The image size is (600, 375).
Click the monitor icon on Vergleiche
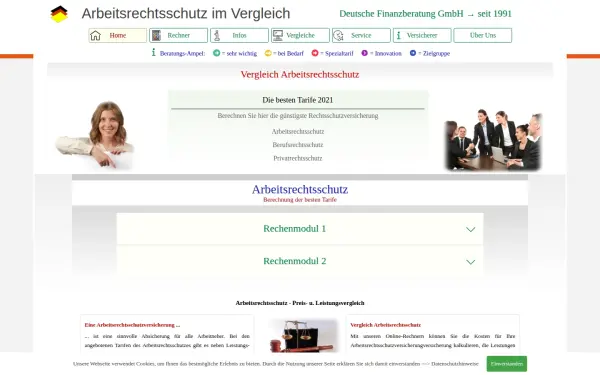click(x=278, y=36)
